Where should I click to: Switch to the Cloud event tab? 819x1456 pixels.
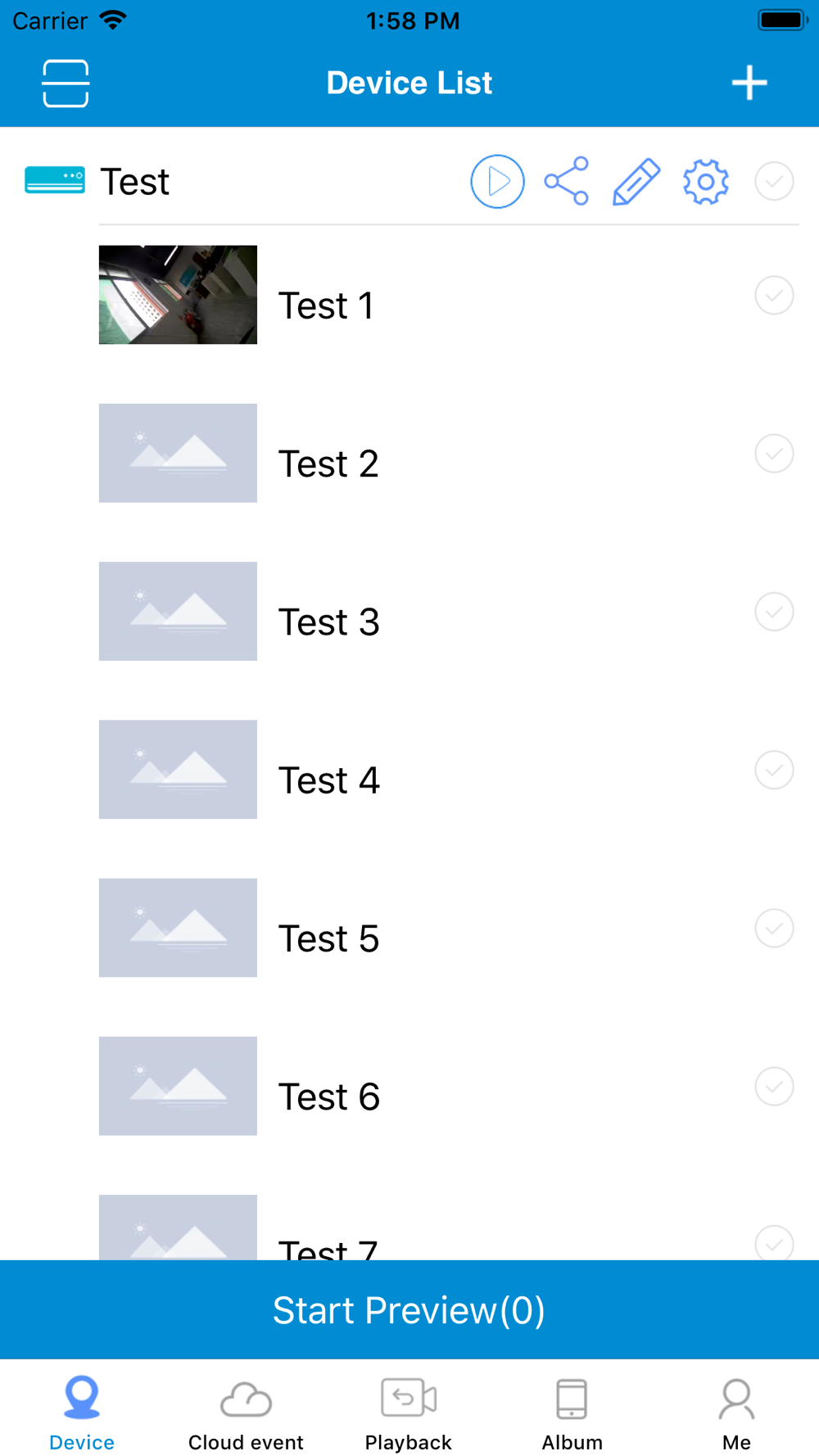coord(246,1414)
